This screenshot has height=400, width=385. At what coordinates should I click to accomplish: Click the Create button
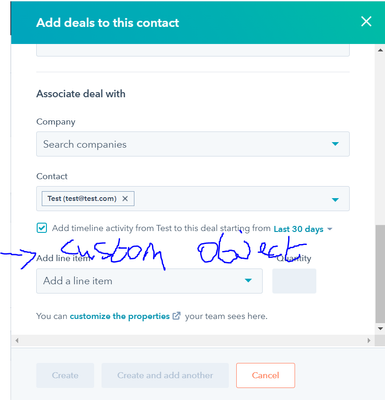(x=65, y=375)
